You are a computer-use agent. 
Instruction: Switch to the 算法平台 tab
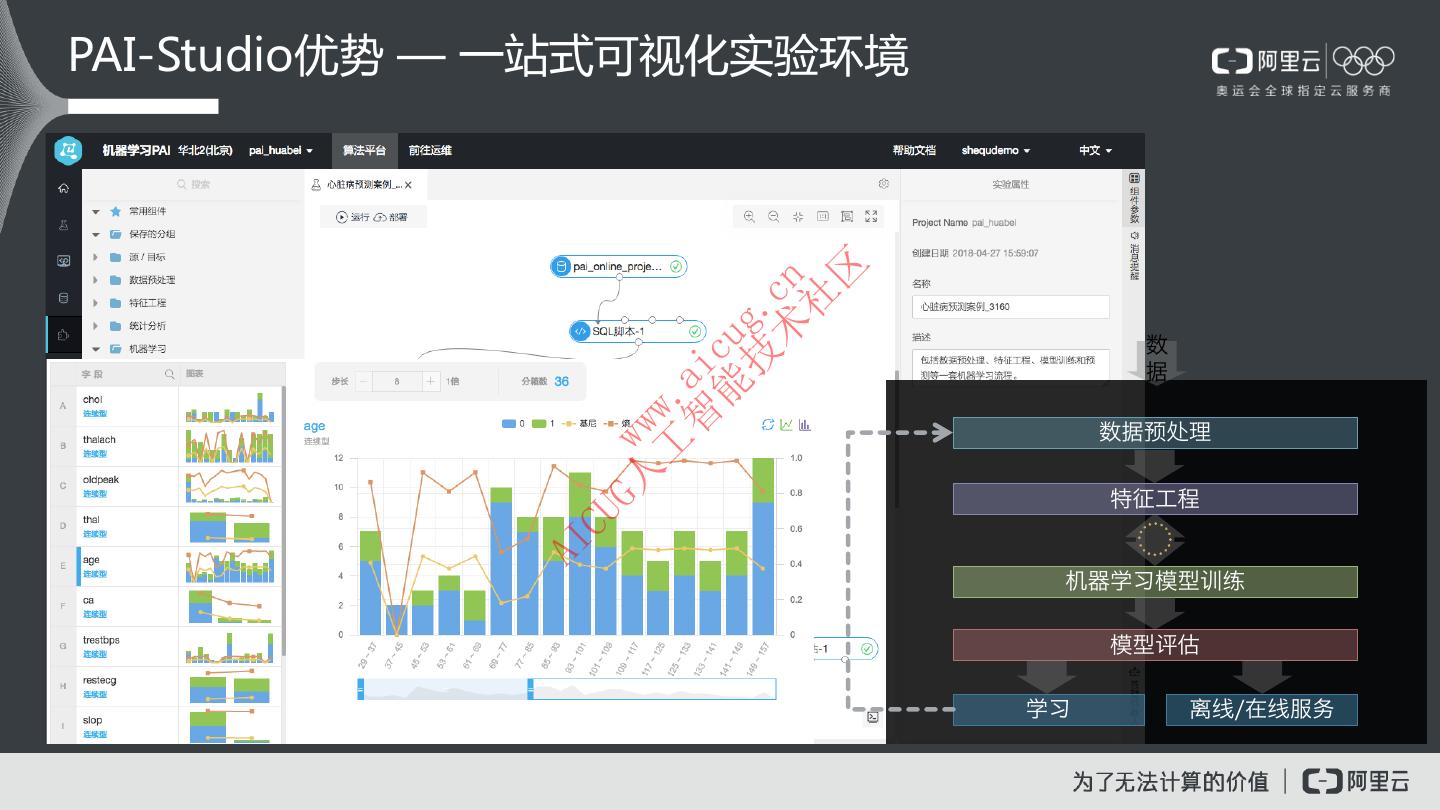pos(364,151)
